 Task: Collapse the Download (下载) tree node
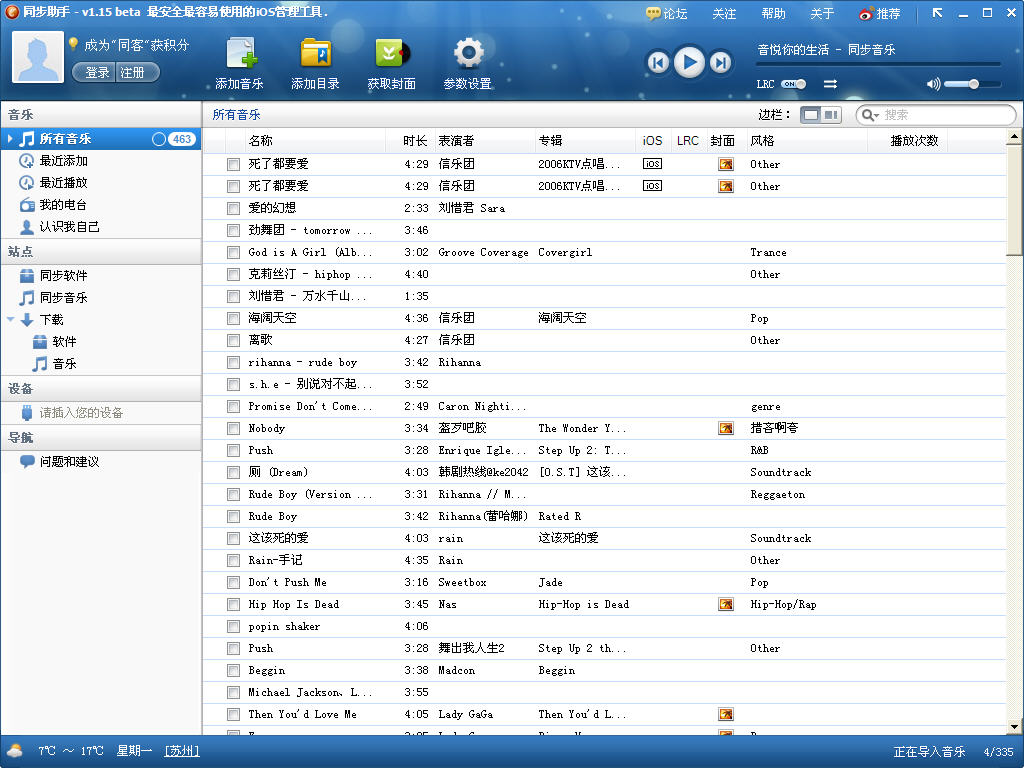click(10, 319)
